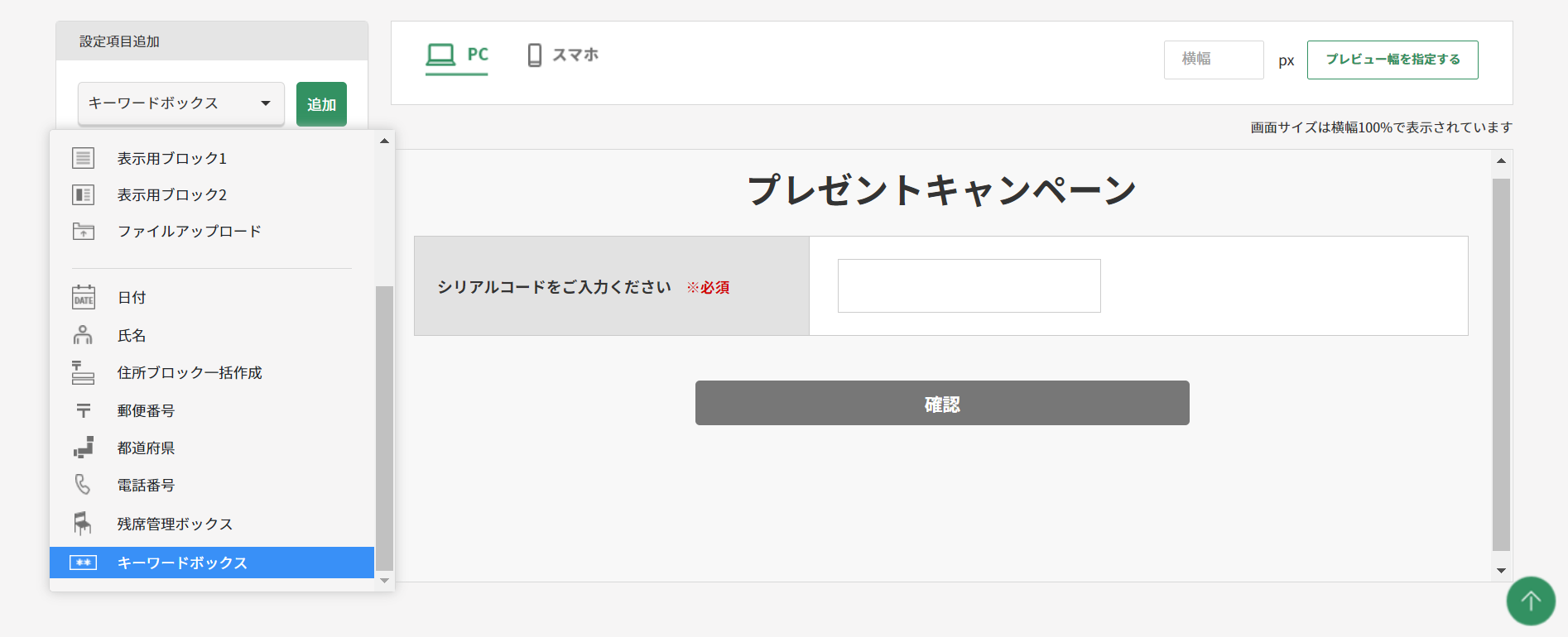The width and height of the screenshot is (1568, 637).
Task: Click the 設定項目追加 panel header
Action: click(x=212, y=41)
